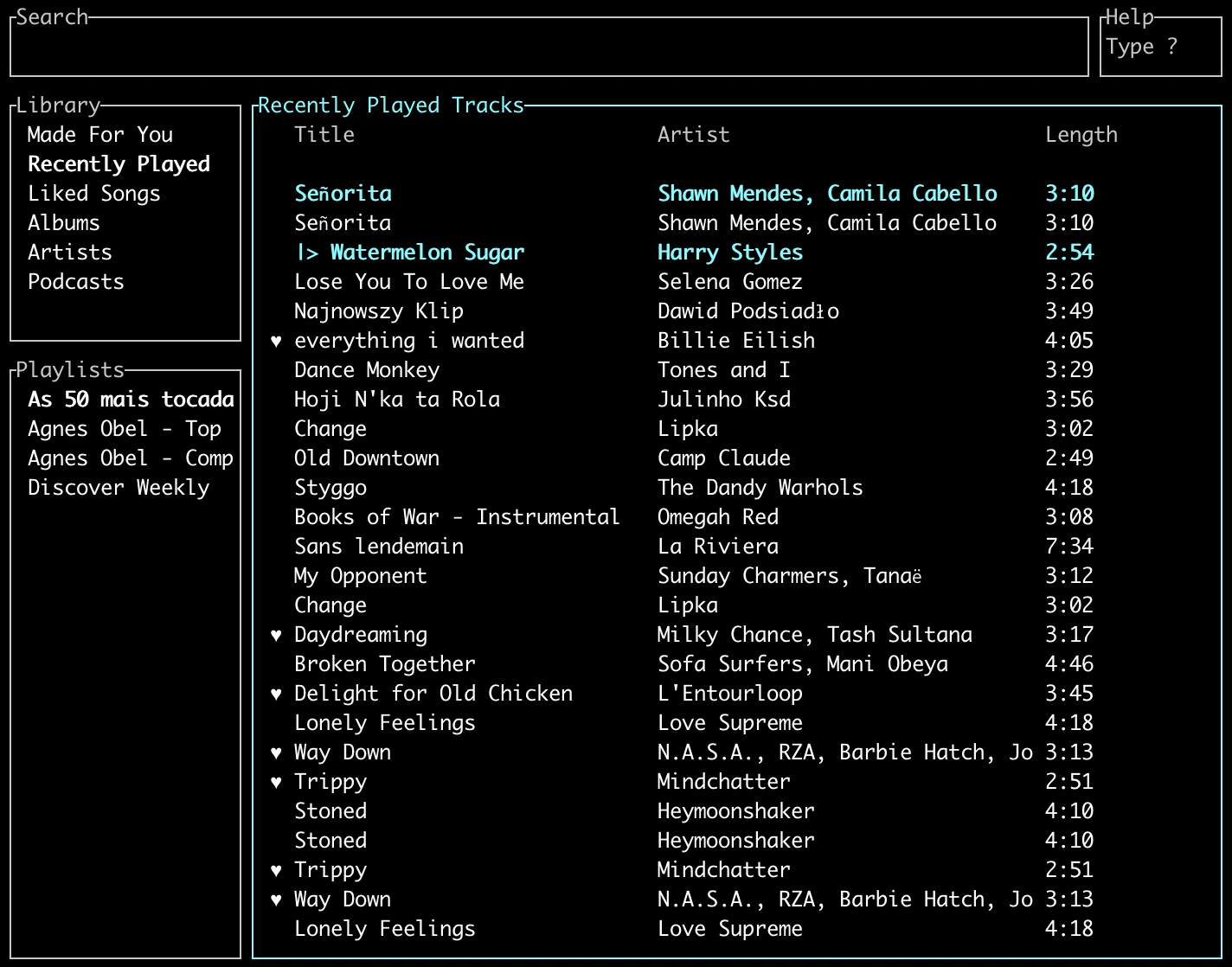
Task: Select the Styggo track
Action: (330, 488)
